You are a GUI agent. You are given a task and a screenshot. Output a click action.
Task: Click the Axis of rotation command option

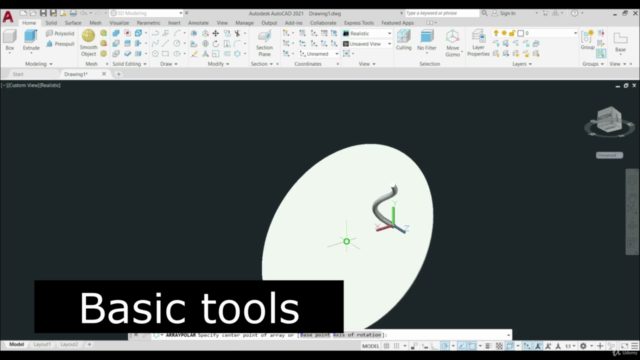point(357,335)
